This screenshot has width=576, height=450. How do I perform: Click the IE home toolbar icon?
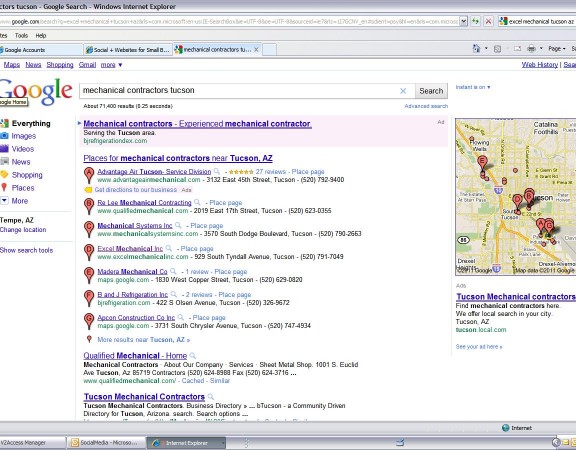(x=476, y=48)
